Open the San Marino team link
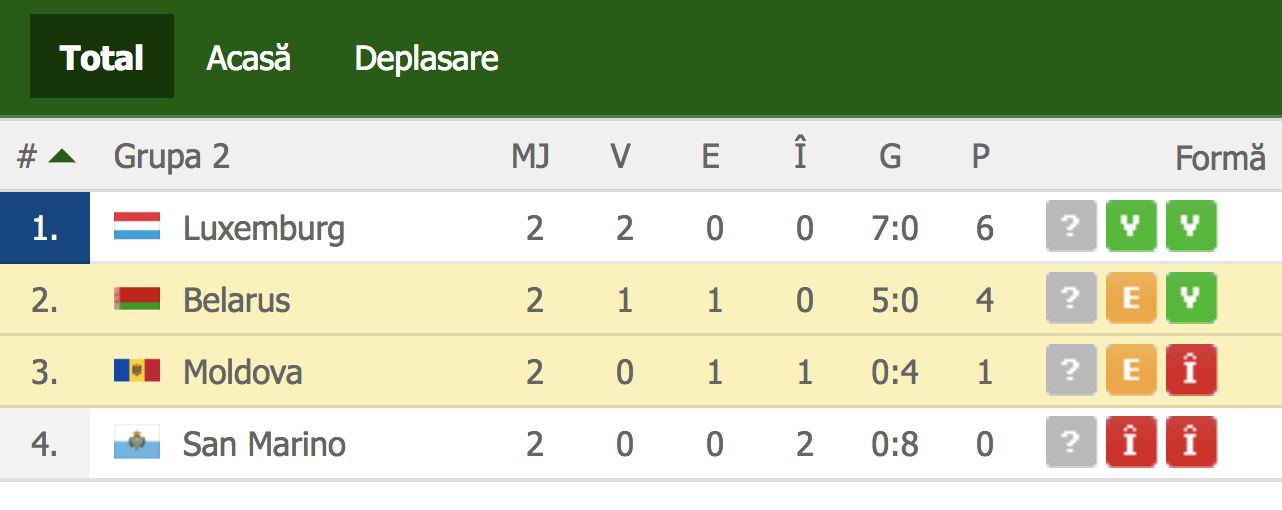This screenshot has height=510, width=1282. (264, 443)
